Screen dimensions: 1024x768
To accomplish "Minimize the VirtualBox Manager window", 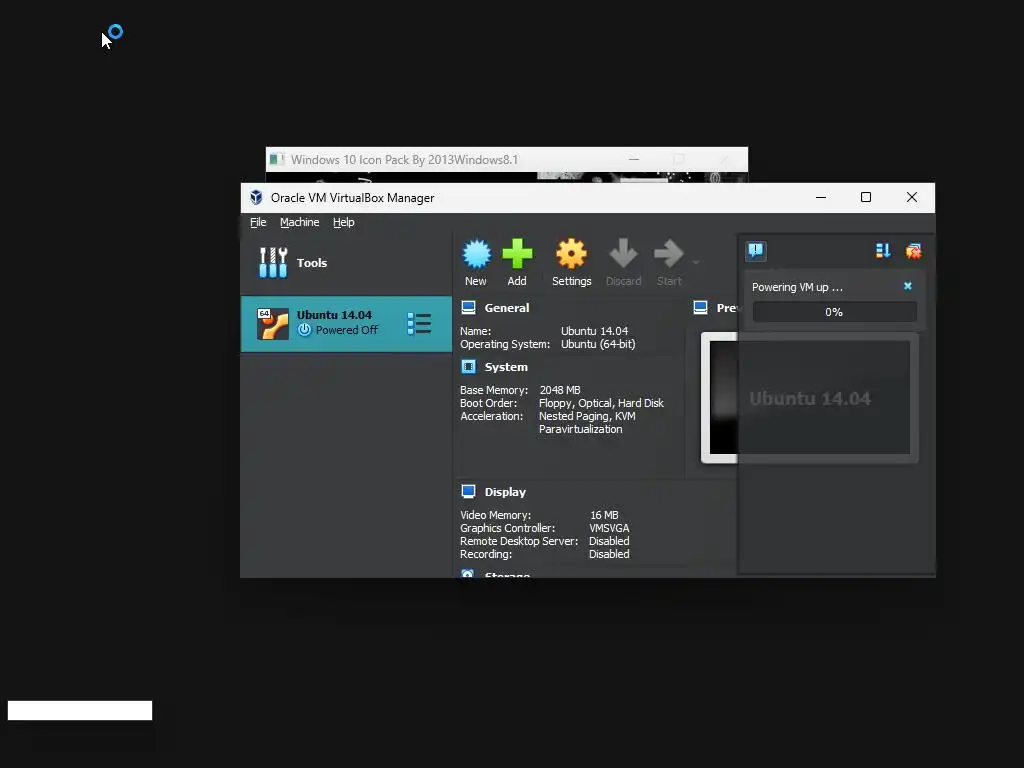I will click(821, 197).
